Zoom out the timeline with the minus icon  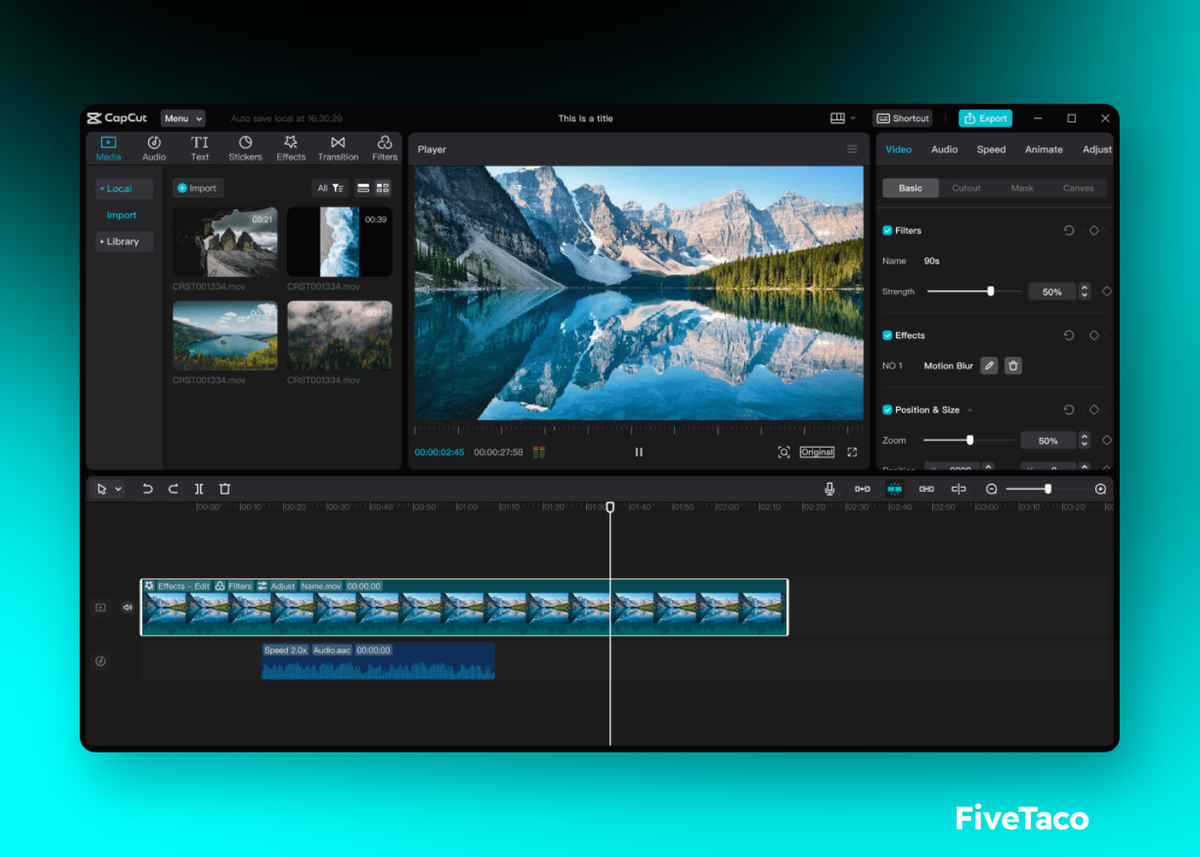(992, 489)
